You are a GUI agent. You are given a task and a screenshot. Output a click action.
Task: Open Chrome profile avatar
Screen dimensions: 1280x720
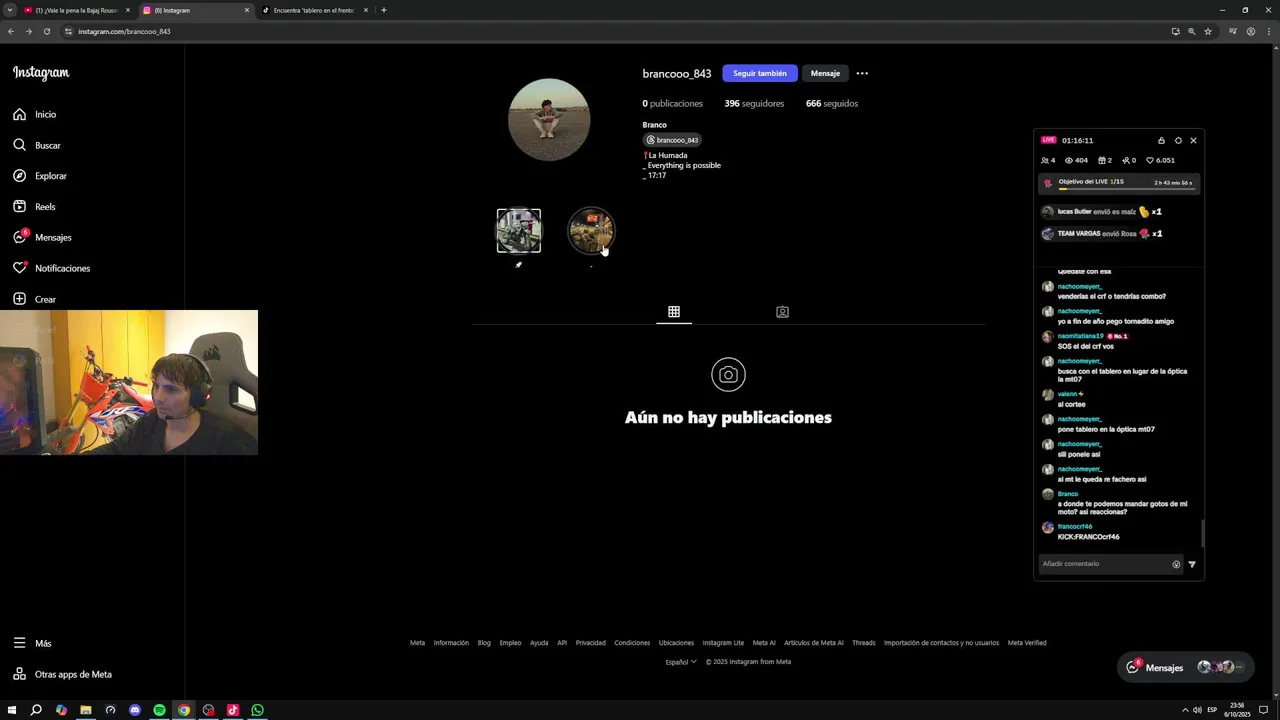pos(1251,31)
